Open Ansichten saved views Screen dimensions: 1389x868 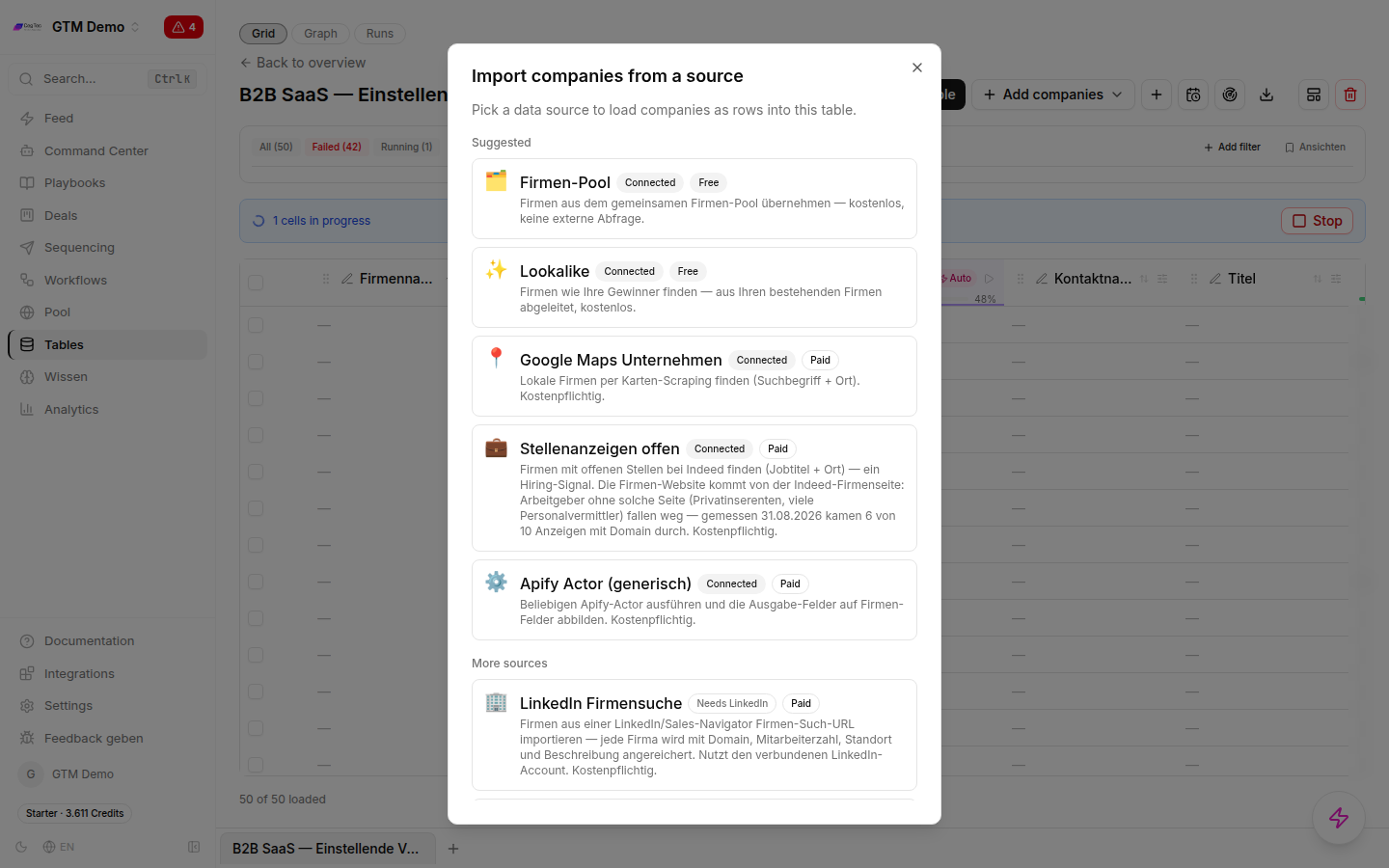pos(1315,147)
